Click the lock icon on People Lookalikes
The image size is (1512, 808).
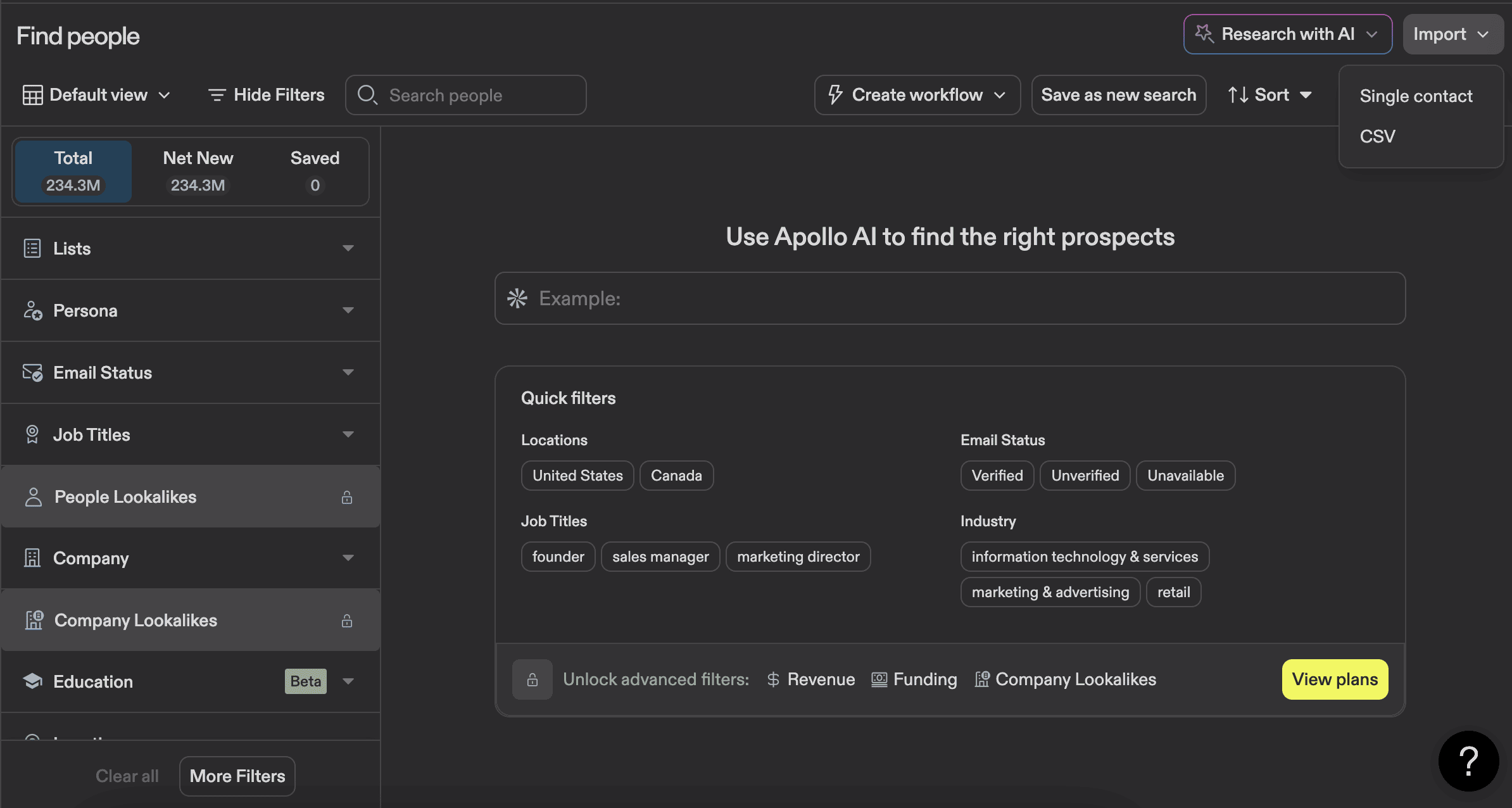pos(347,498)
